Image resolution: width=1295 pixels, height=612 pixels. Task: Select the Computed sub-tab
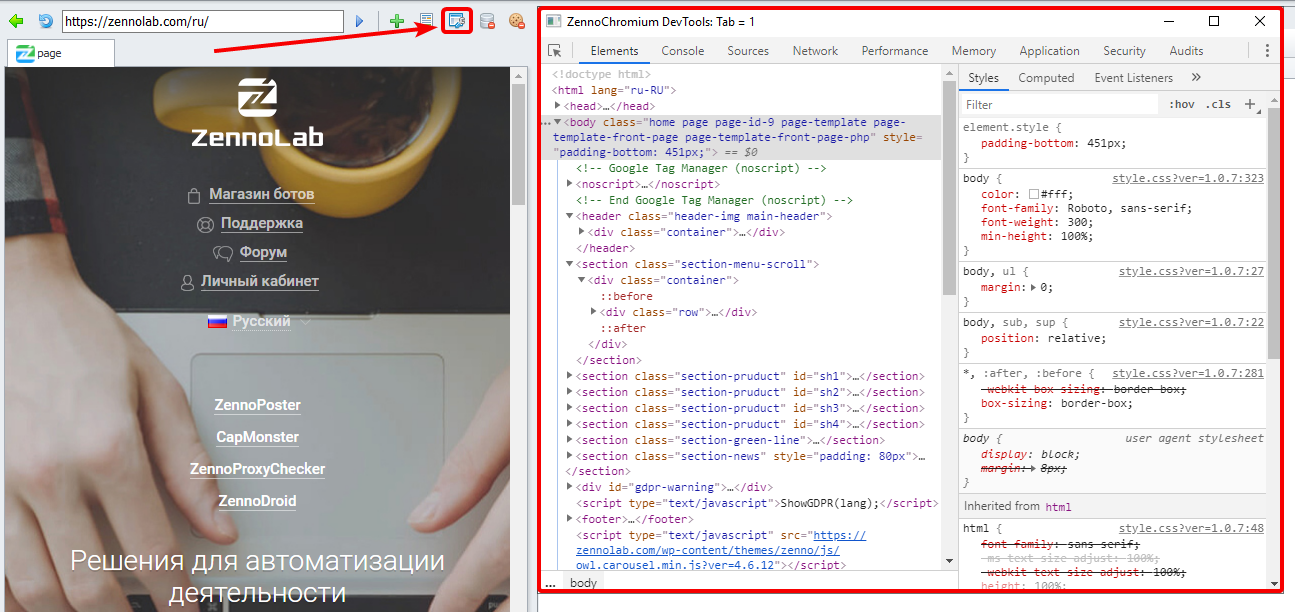pos(1046,78)
